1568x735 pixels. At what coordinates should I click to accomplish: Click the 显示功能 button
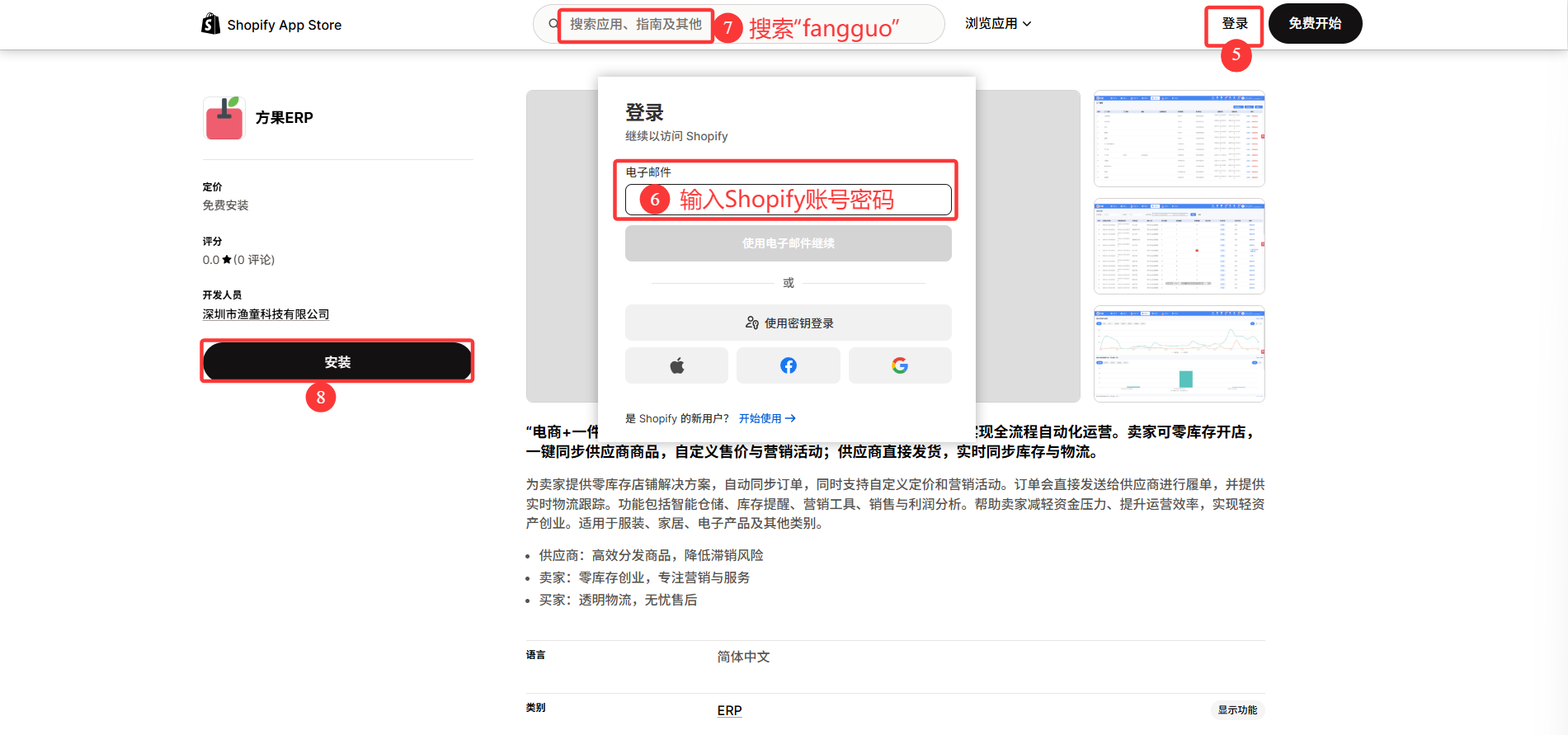[x=1237, y=709]
